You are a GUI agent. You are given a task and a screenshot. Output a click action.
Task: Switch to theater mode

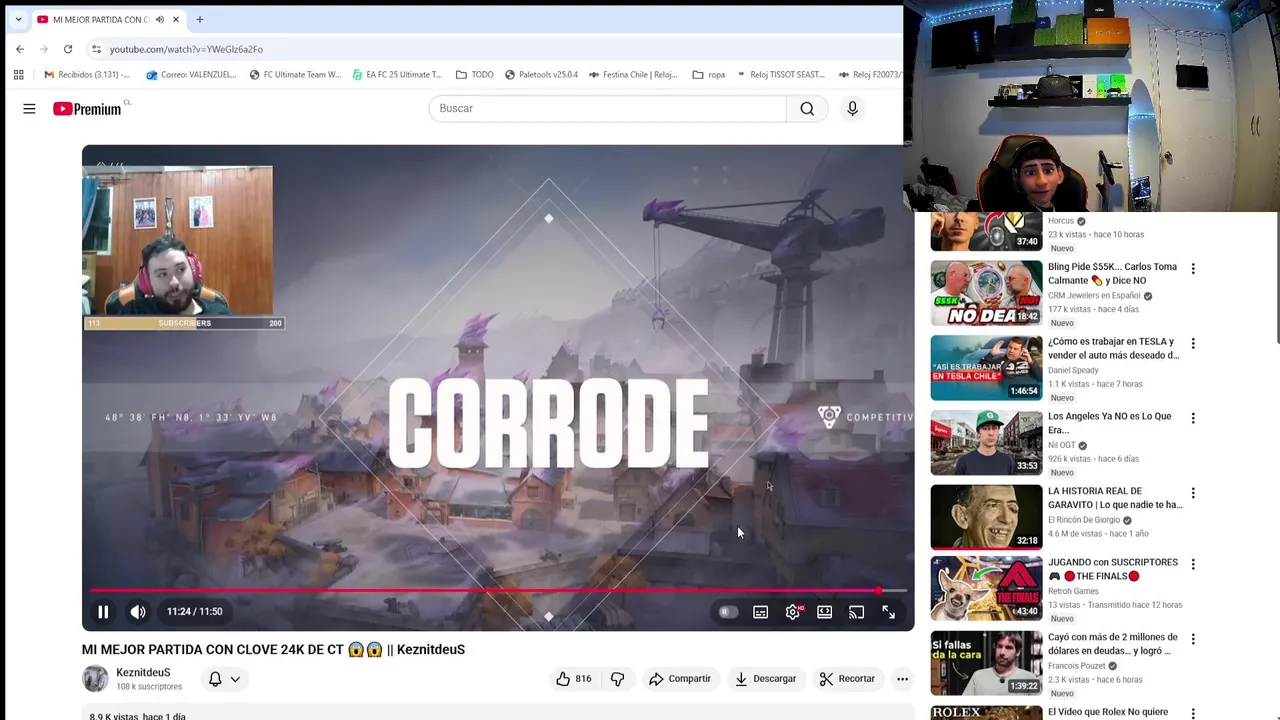click(x=824, y=612)
